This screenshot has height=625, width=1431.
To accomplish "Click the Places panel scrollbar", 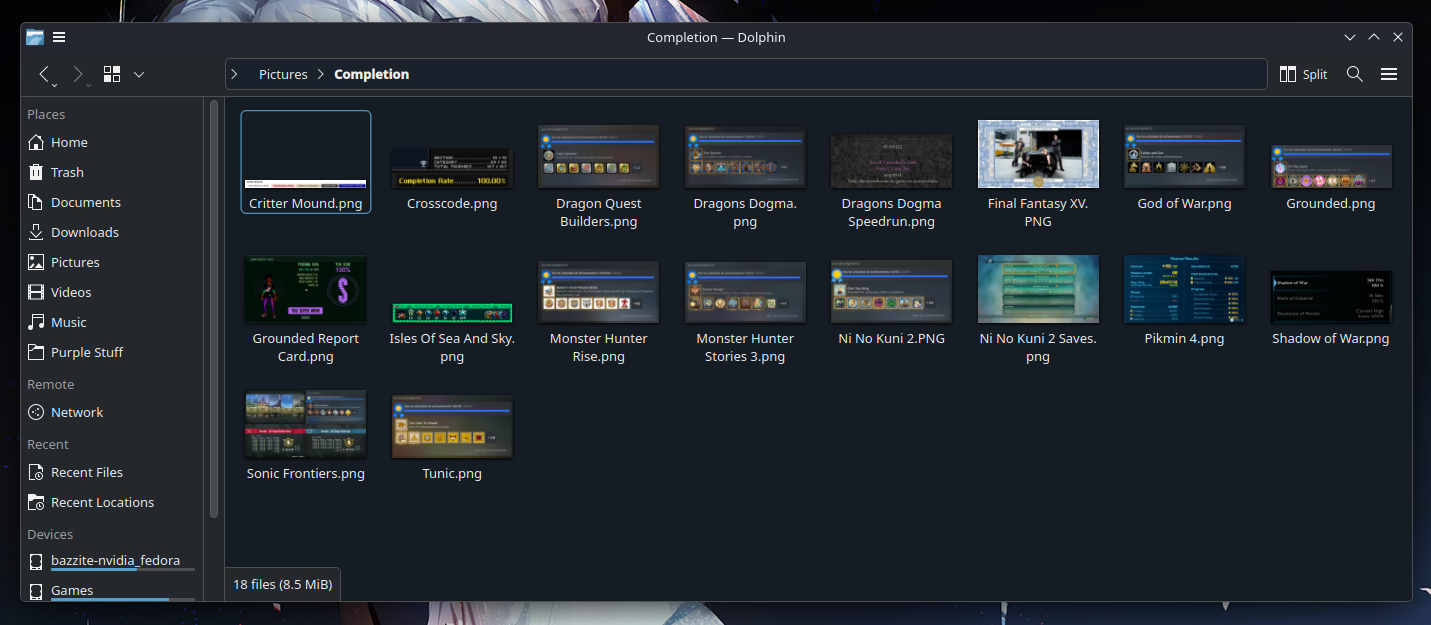I will 213,309.
